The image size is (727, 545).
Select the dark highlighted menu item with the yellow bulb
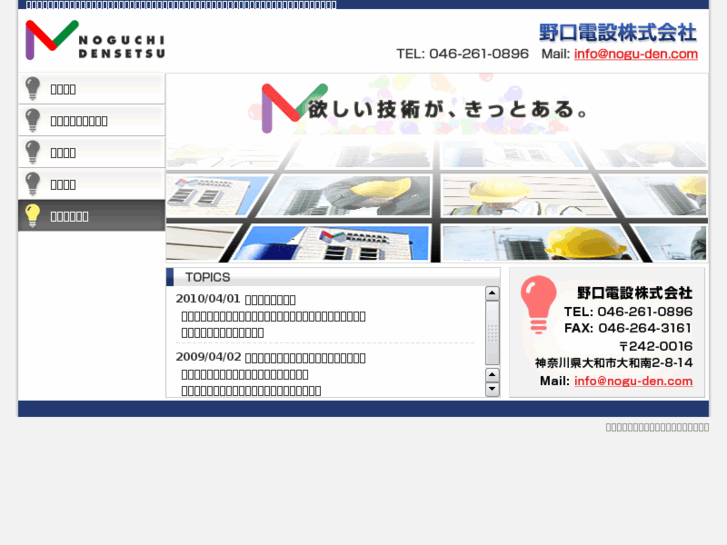pyautogui.click(x=92, y=216)
